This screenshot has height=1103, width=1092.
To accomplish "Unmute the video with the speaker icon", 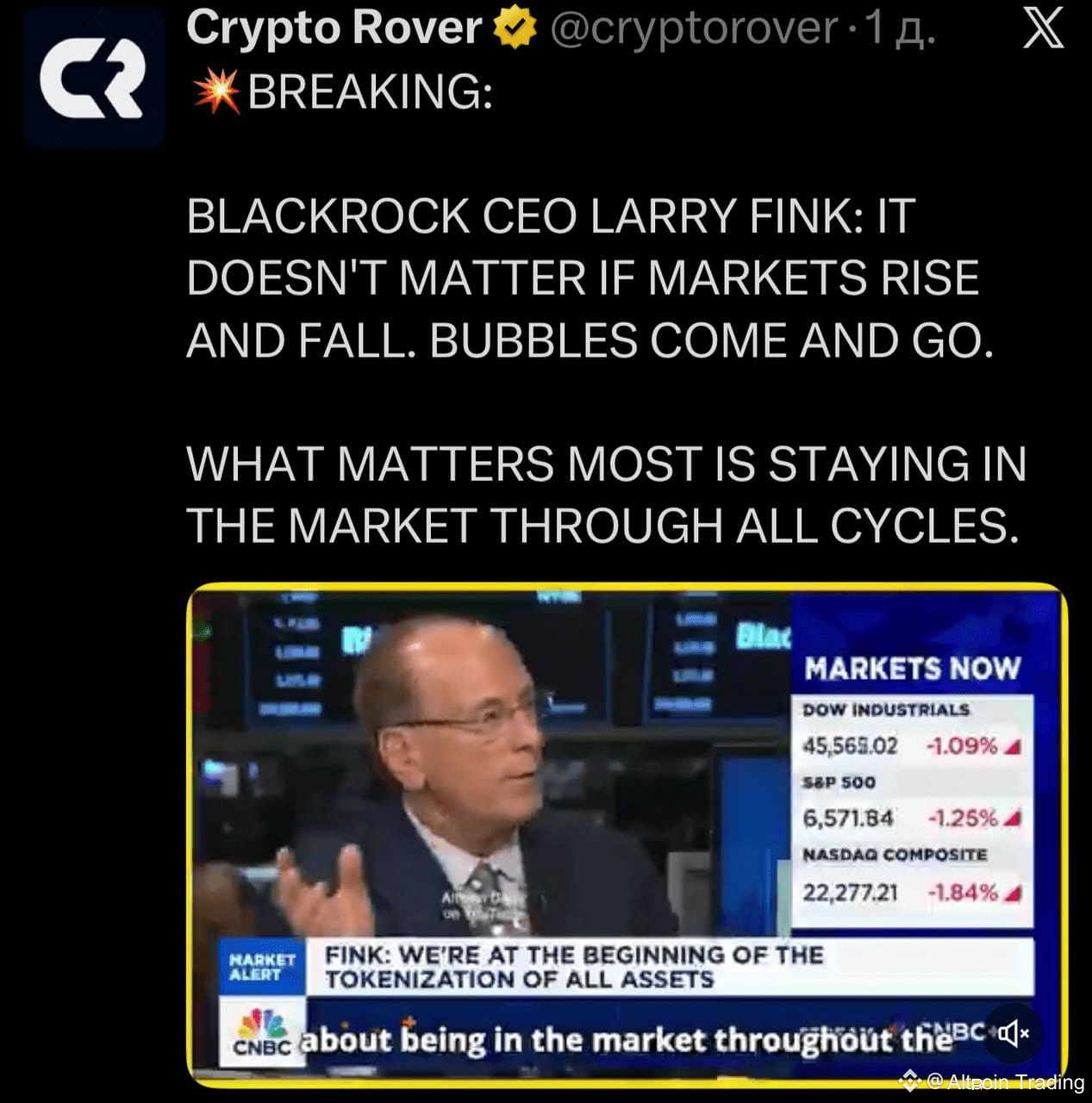I will coord(1014,1031).
